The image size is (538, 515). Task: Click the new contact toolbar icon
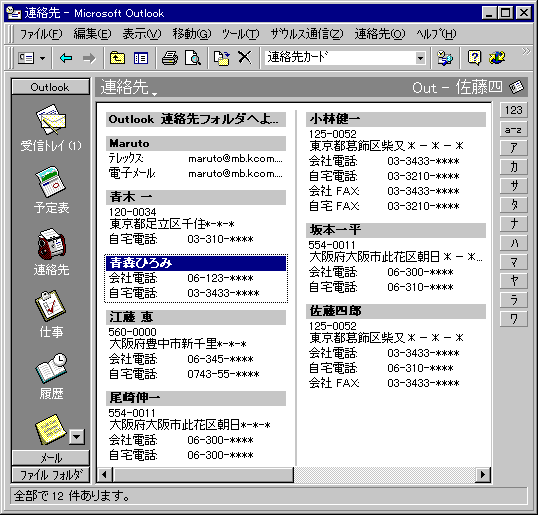pyautogui.click(x=26, y=58)
